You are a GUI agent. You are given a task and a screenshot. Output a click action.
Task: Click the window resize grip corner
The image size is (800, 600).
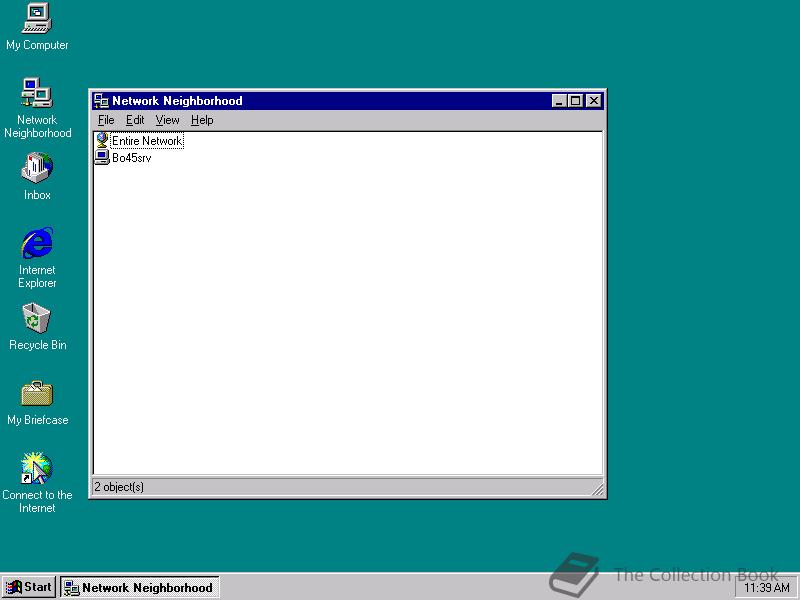coord(598,490)
